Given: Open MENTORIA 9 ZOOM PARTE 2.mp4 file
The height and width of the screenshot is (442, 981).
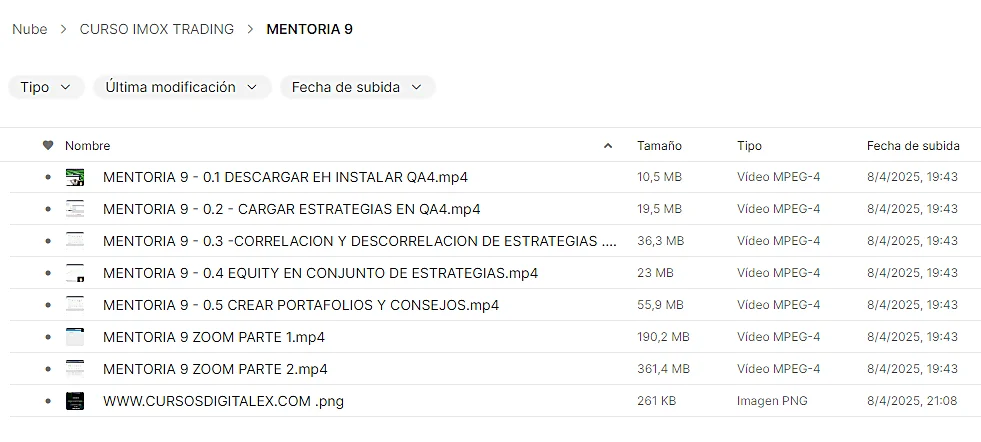Looking at the screenshot, I should point(215,369).
